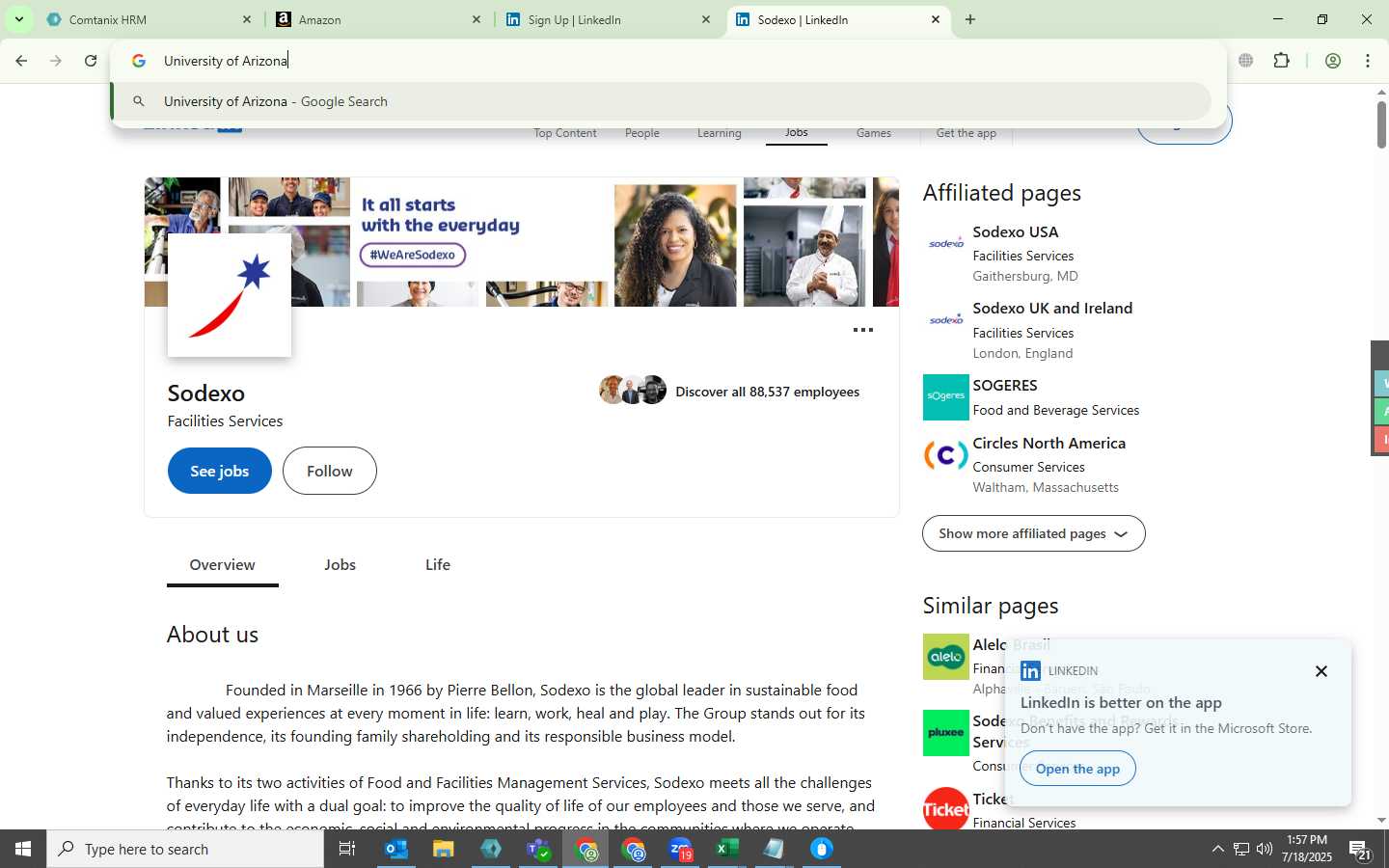The width and height of the screenshot is (1389, 868).
Task: Click the Sodexo star logo image
Action: [x=230, y=295]
